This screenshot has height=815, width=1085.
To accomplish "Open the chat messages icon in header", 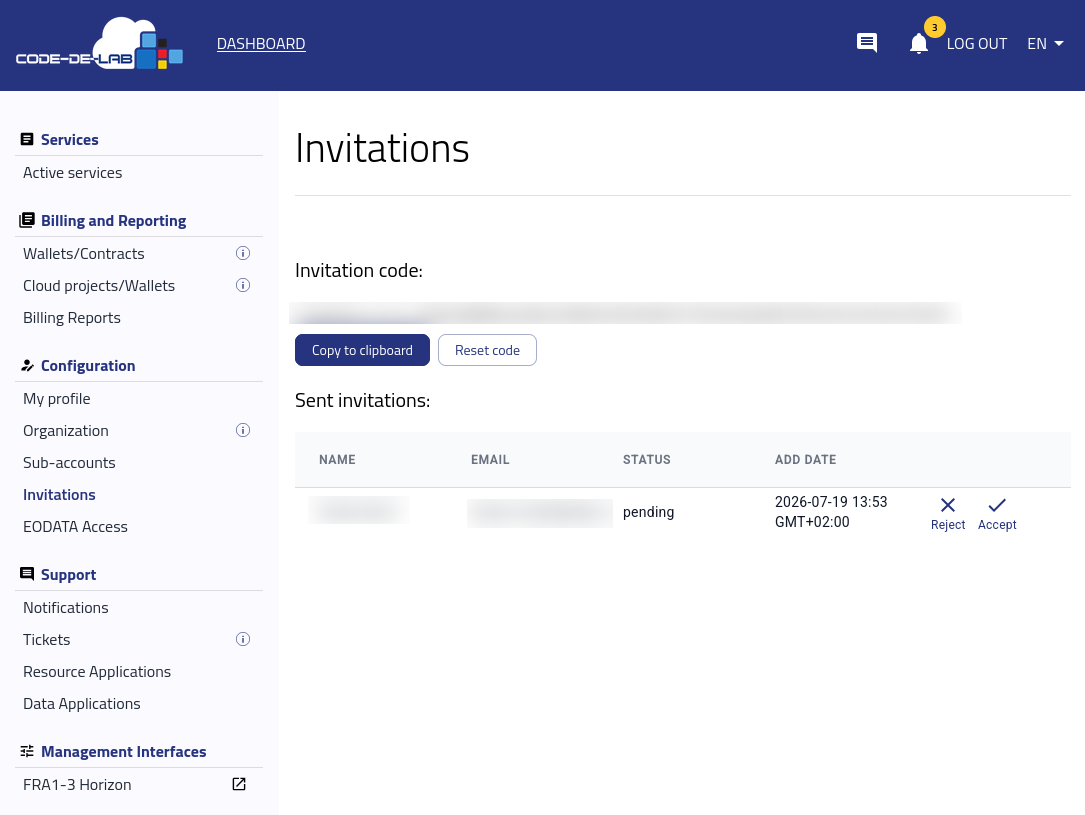I will [x=866, y=43].
